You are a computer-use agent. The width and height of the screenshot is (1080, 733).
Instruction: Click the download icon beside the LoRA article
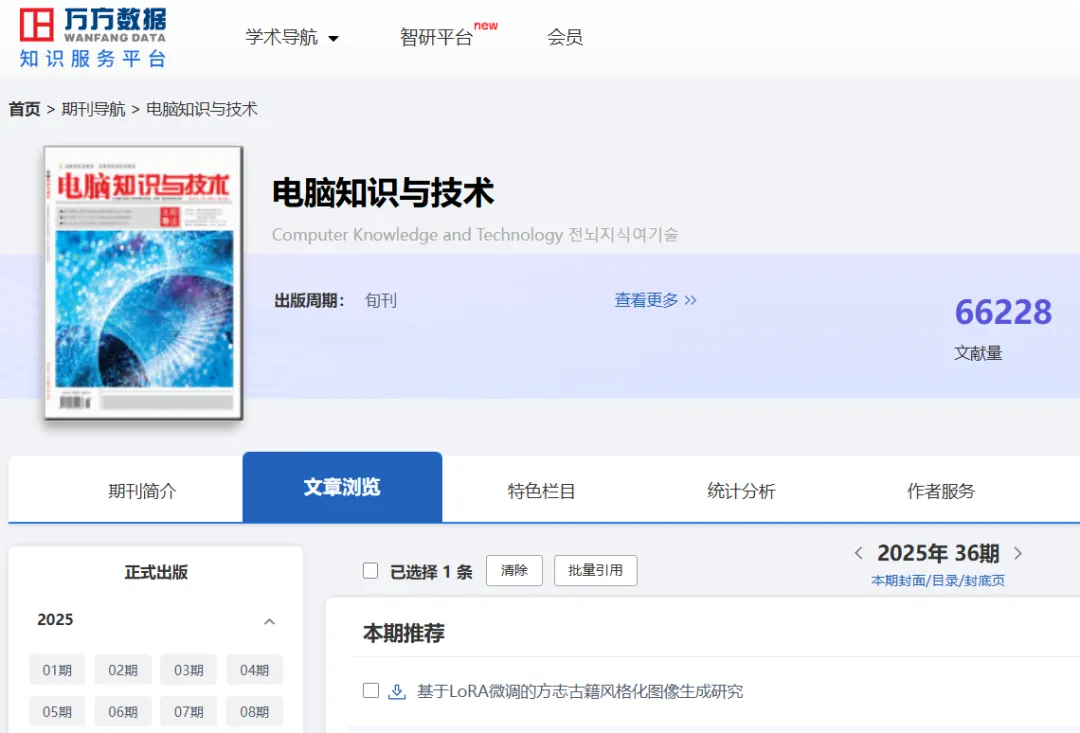tap(395, 690)
